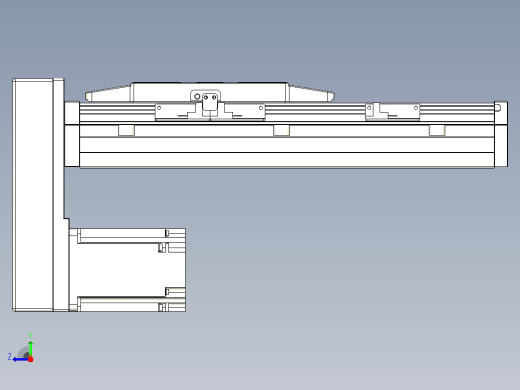Select the right end cap of the actuator
520x390 pixels.
[501, 134]
